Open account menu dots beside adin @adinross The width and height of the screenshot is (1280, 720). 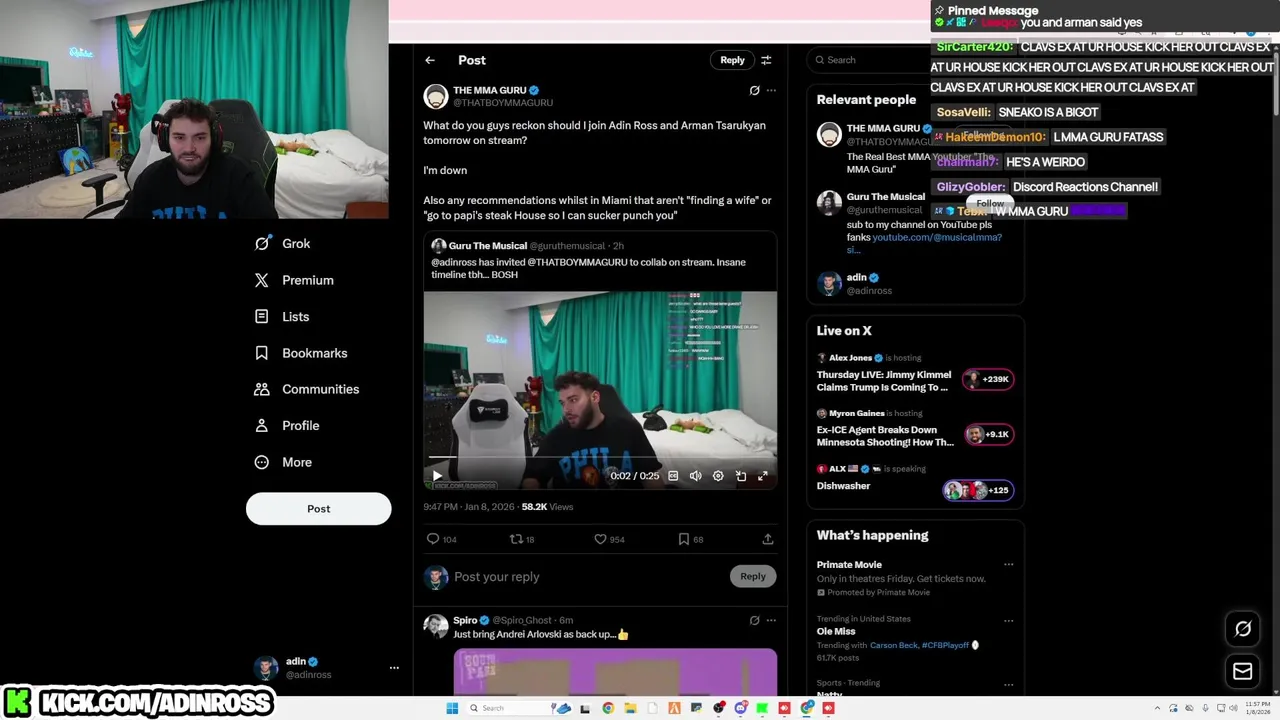point(394,667)
